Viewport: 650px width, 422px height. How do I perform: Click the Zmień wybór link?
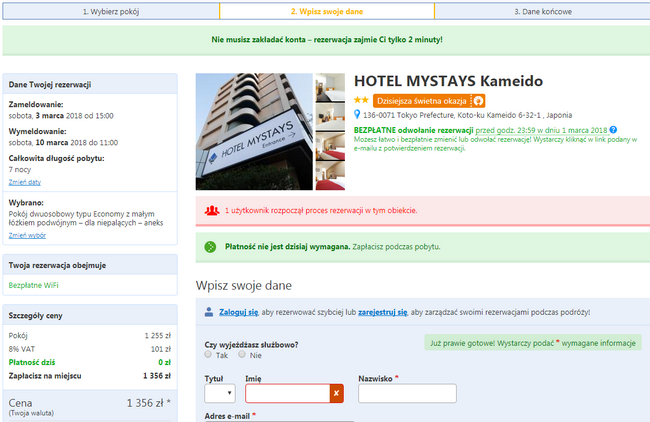coord(27,235)
